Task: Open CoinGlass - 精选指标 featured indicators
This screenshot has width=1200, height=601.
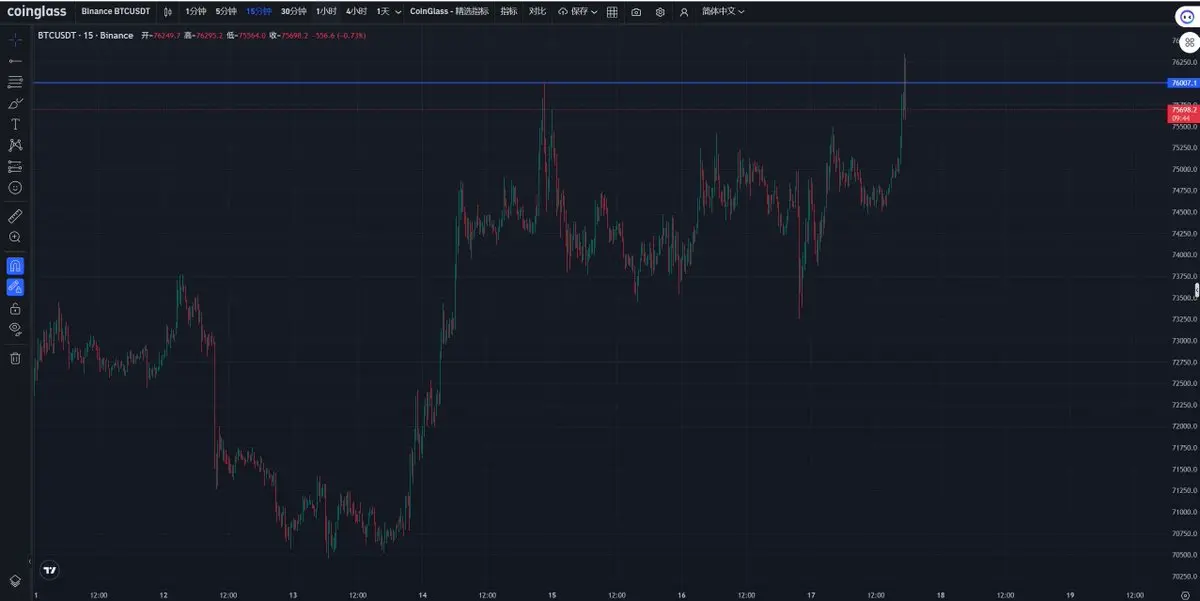Action: click(x=450, y=12)
